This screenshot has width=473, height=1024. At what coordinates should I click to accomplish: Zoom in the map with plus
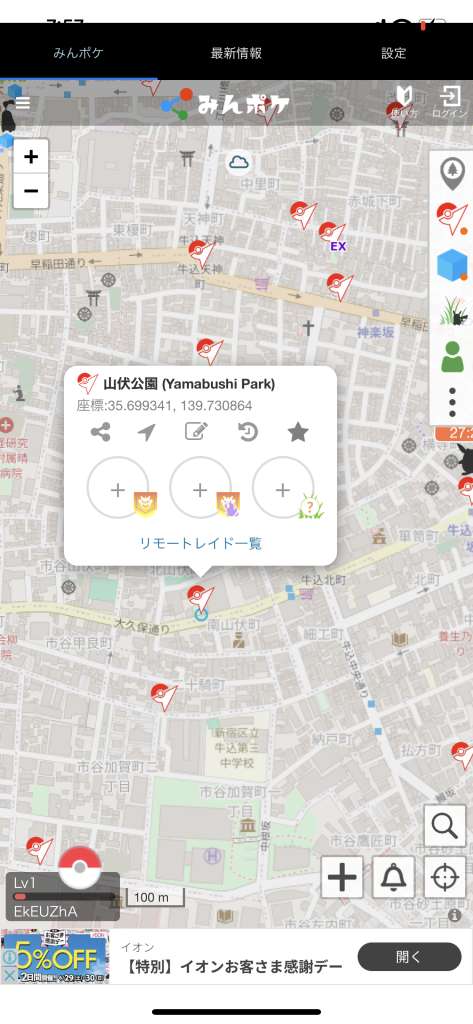click(x=31, y=157)
